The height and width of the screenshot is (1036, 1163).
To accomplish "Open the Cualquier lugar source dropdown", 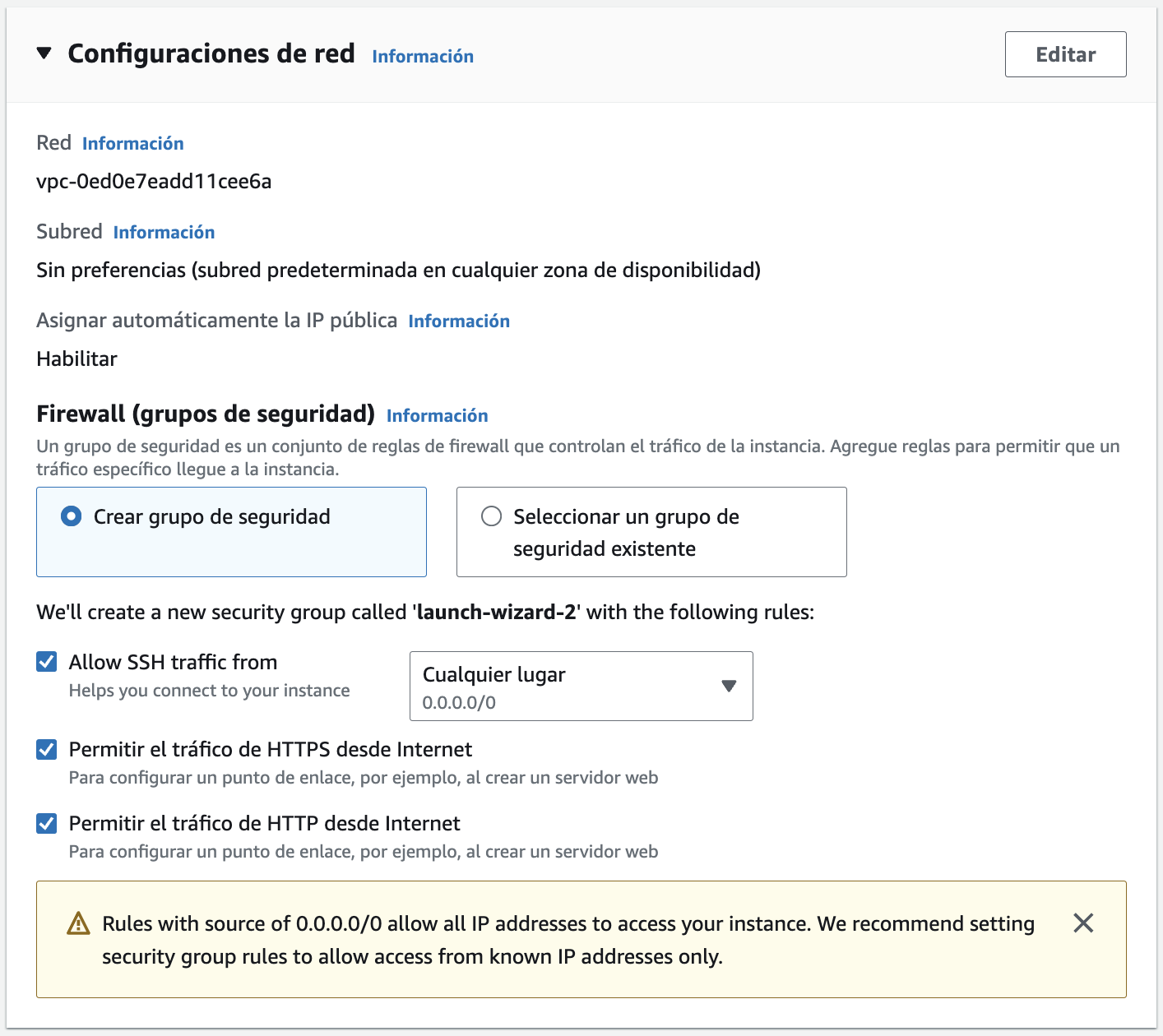I will point(581,686).
